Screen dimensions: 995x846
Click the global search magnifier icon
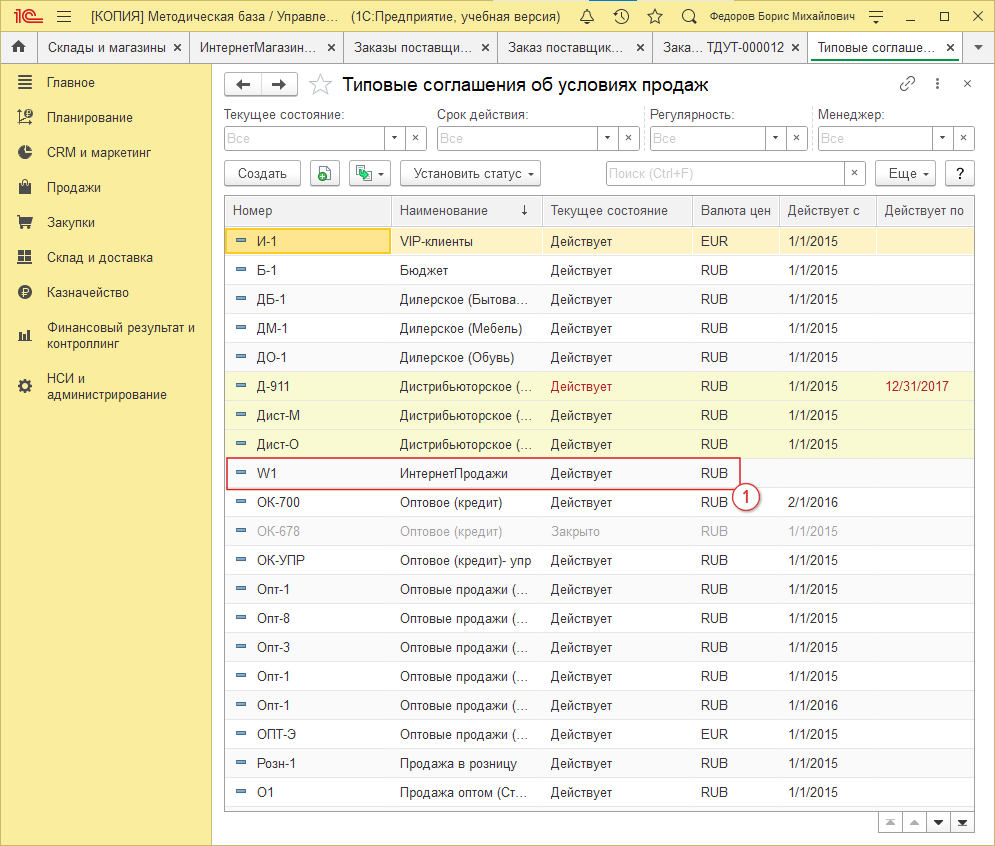click(689, 16)
